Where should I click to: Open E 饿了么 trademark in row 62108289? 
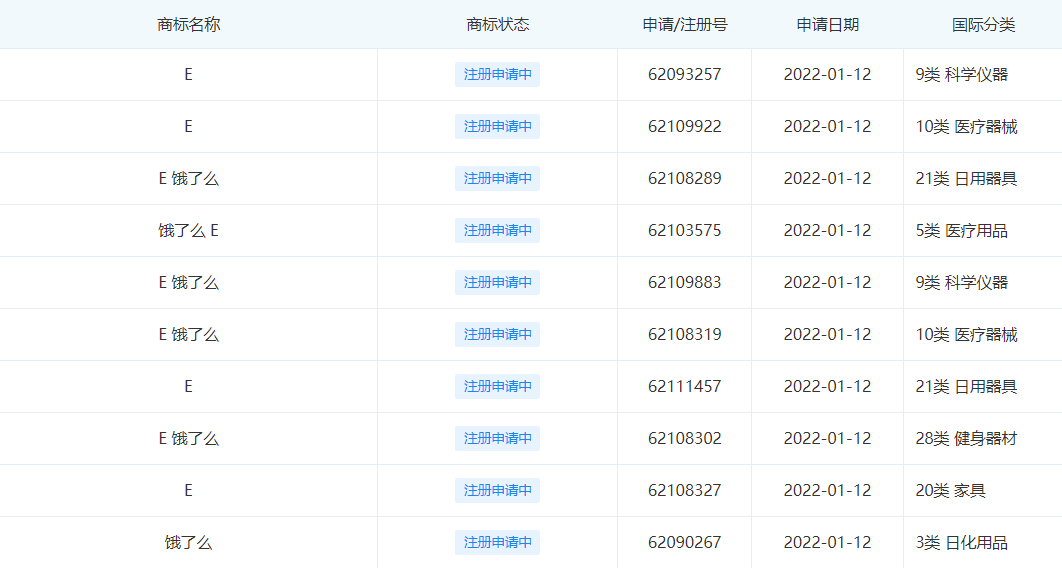pyautogui.click(x=188, y=179)
